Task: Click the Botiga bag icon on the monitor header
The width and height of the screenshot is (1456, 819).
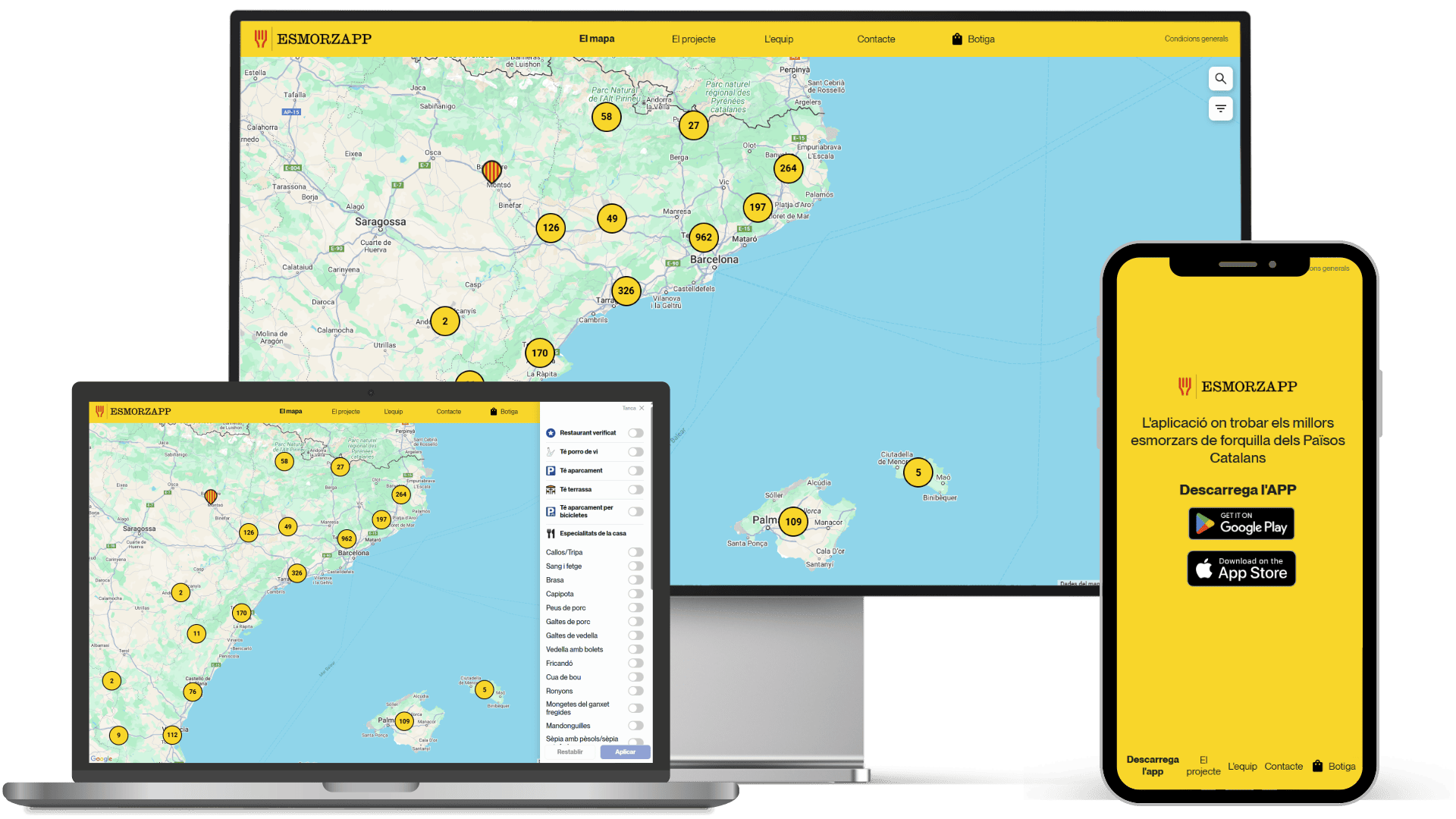Action: point(957,39)
